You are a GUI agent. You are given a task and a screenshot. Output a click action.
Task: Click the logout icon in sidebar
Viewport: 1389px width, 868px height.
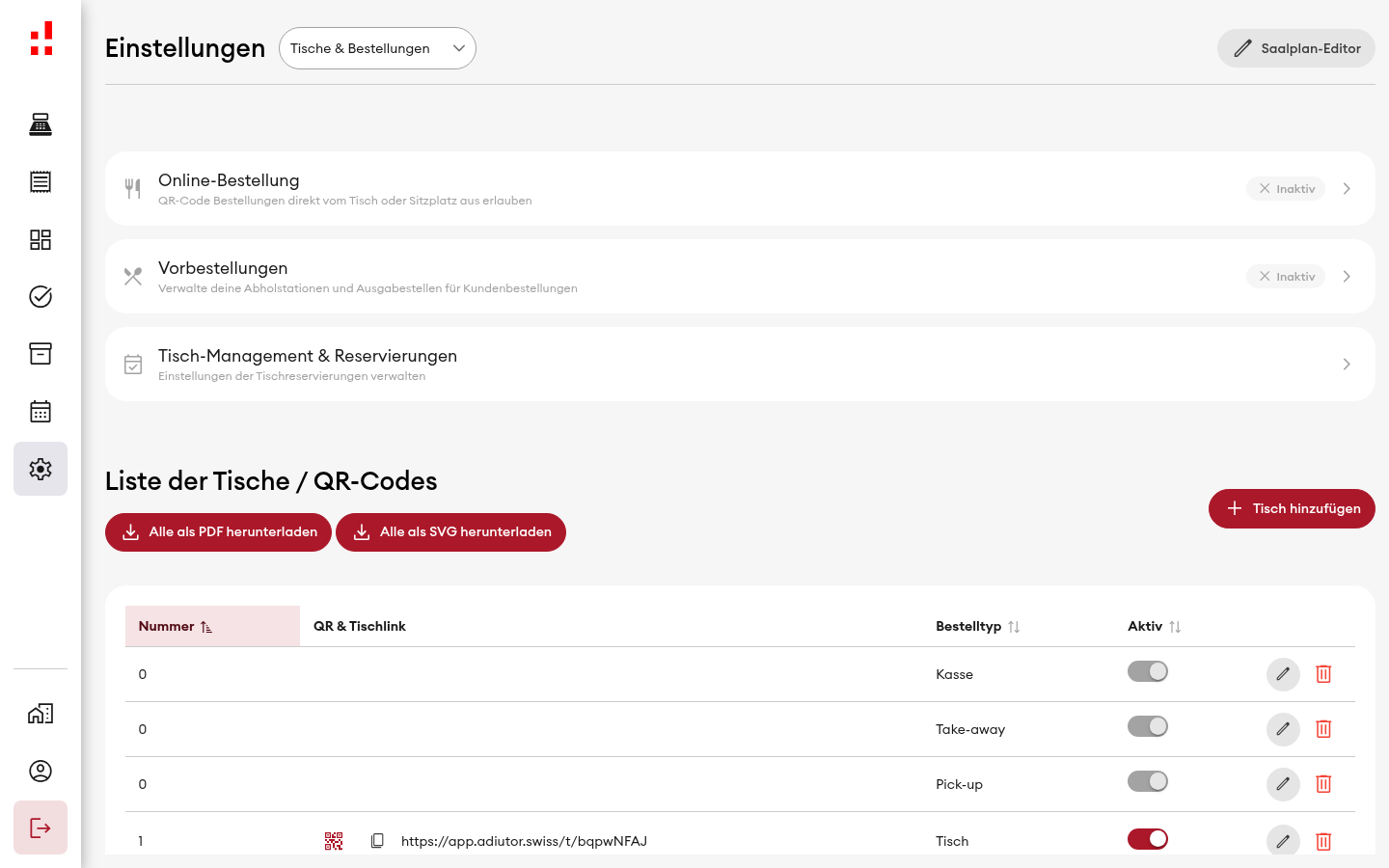[x=41, y=827]
